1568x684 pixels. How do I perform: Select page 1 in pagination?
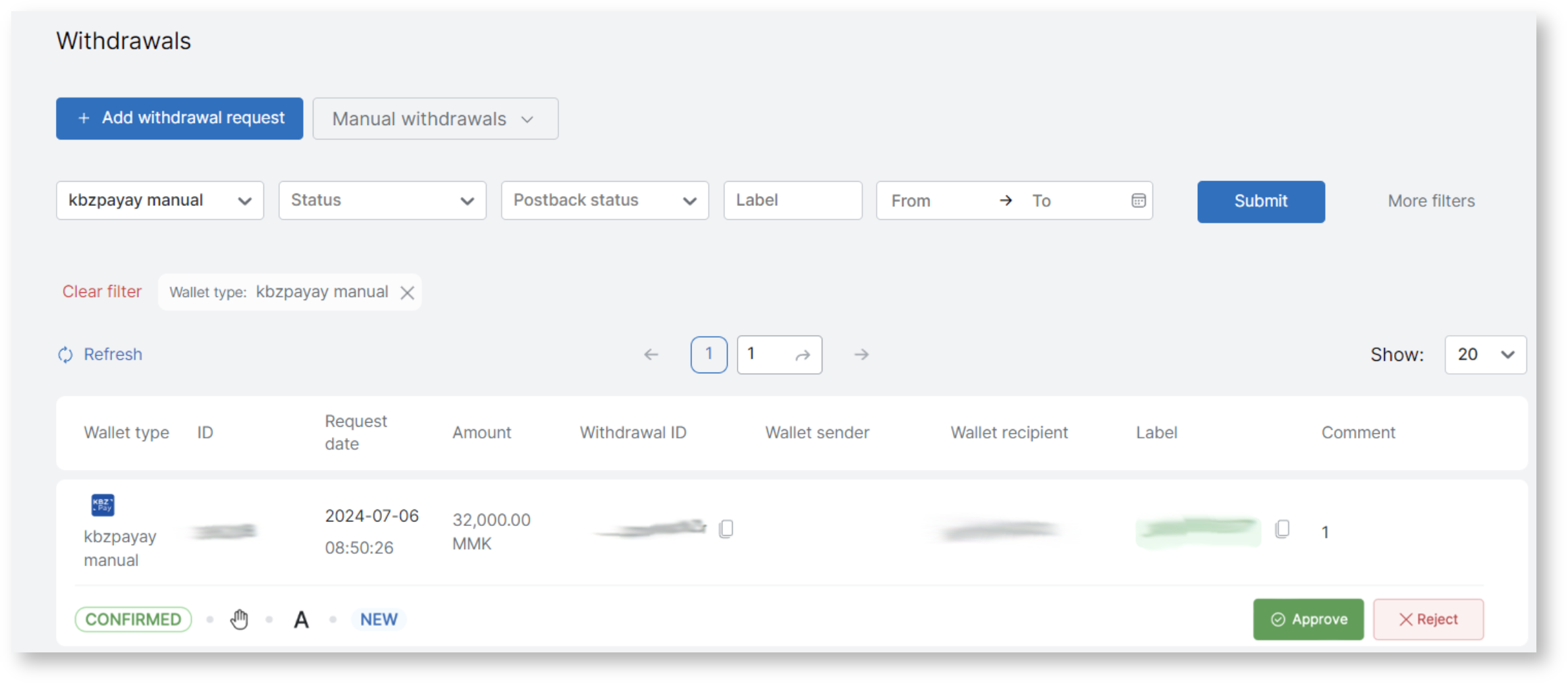tap(709, 355)
